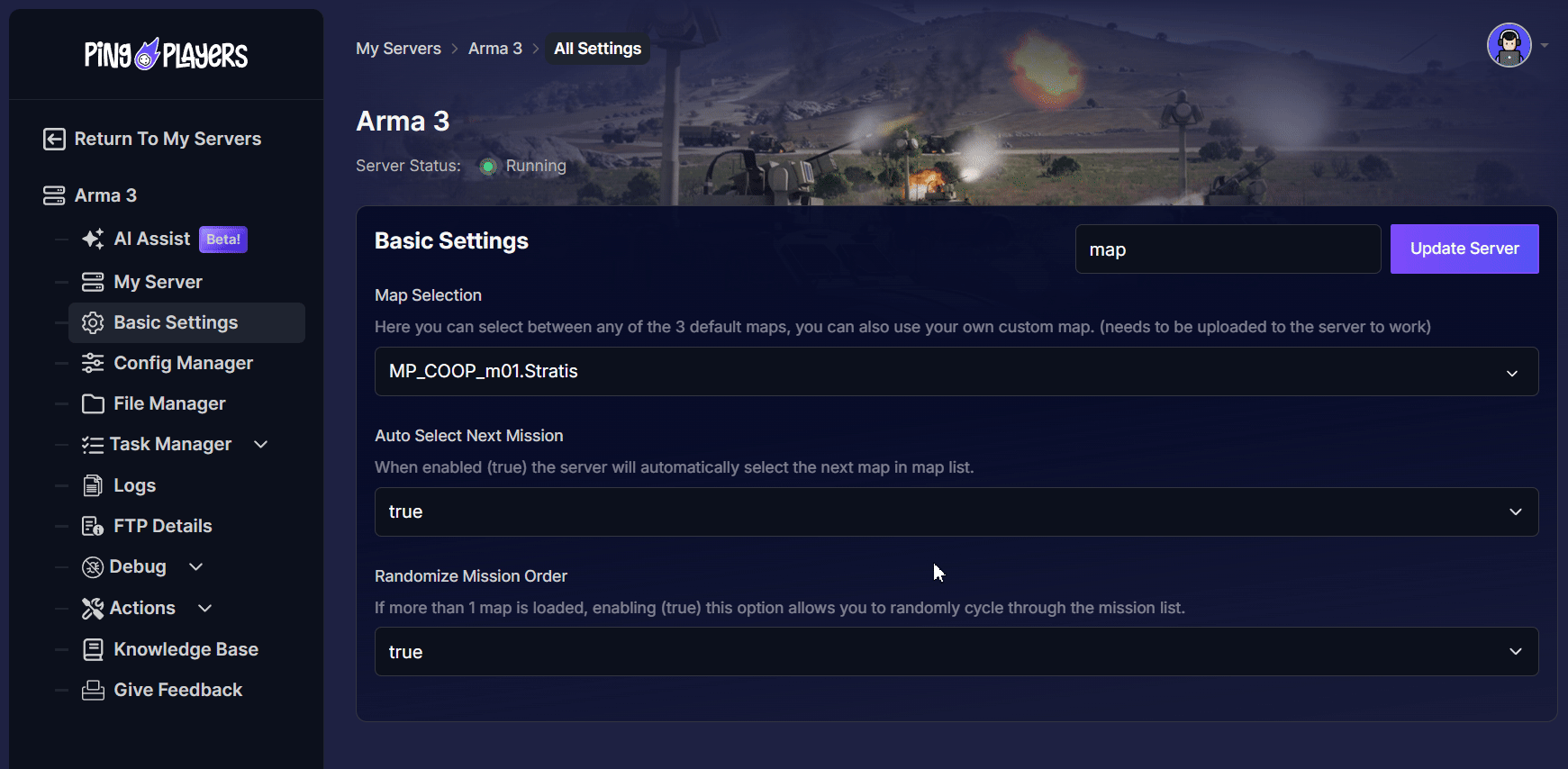Click the Update Server button
Image resolution: width=1568 pixels, height=769 pixels.
(1464, 249)
